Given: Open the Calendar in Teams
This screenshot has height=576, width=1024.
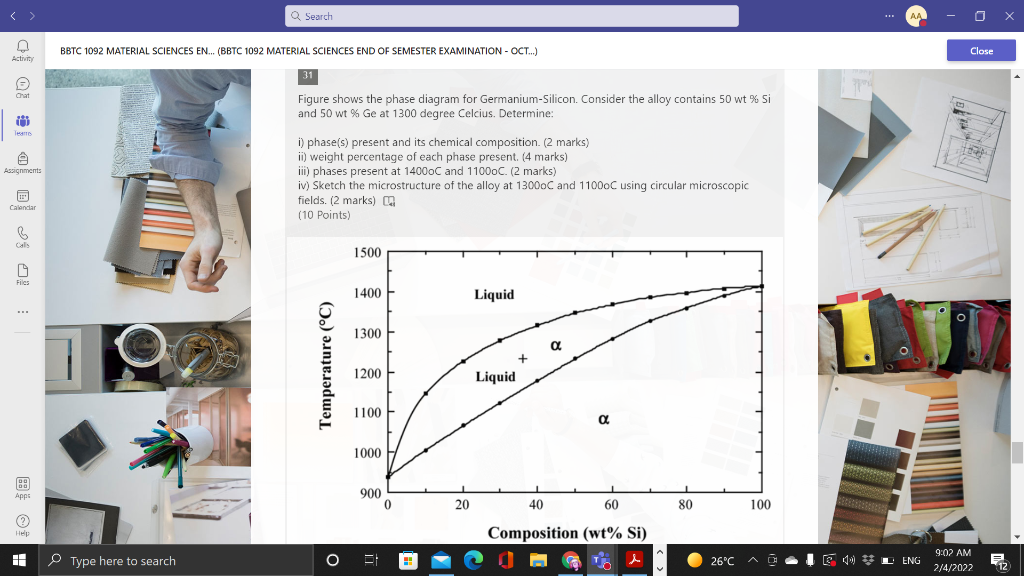Looking at the screenshot, I should point(22,201).
